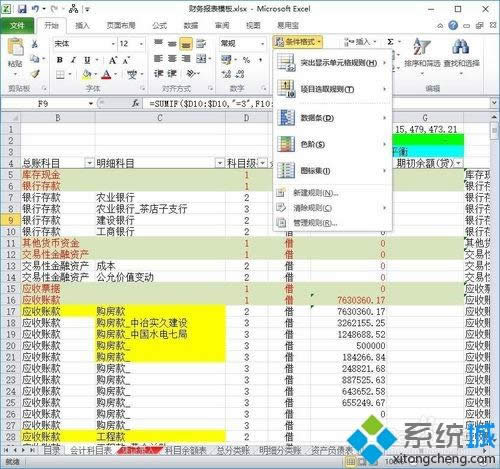
Task: Open the 文件 File tab
Action: (x=17, y=26)
